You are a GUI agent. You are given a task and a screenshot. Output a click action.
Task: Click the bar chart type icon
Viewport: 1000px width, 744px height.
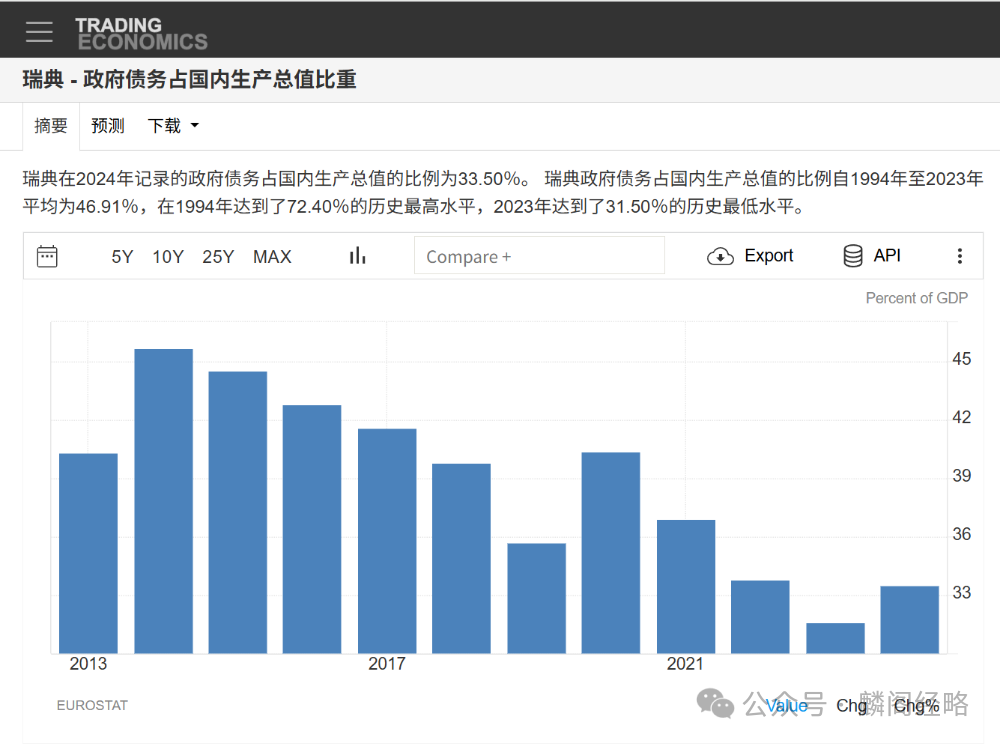point(357,256)
